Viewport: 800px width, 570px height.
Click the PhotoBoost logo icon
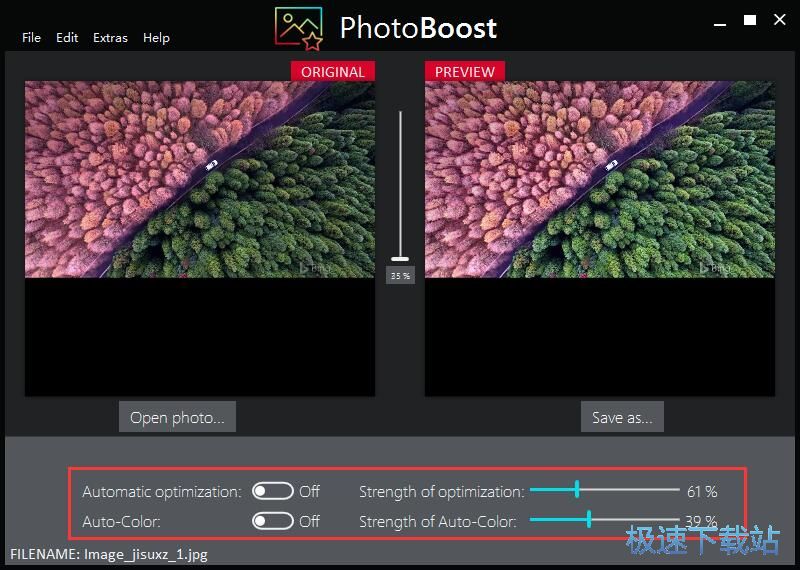298,29
